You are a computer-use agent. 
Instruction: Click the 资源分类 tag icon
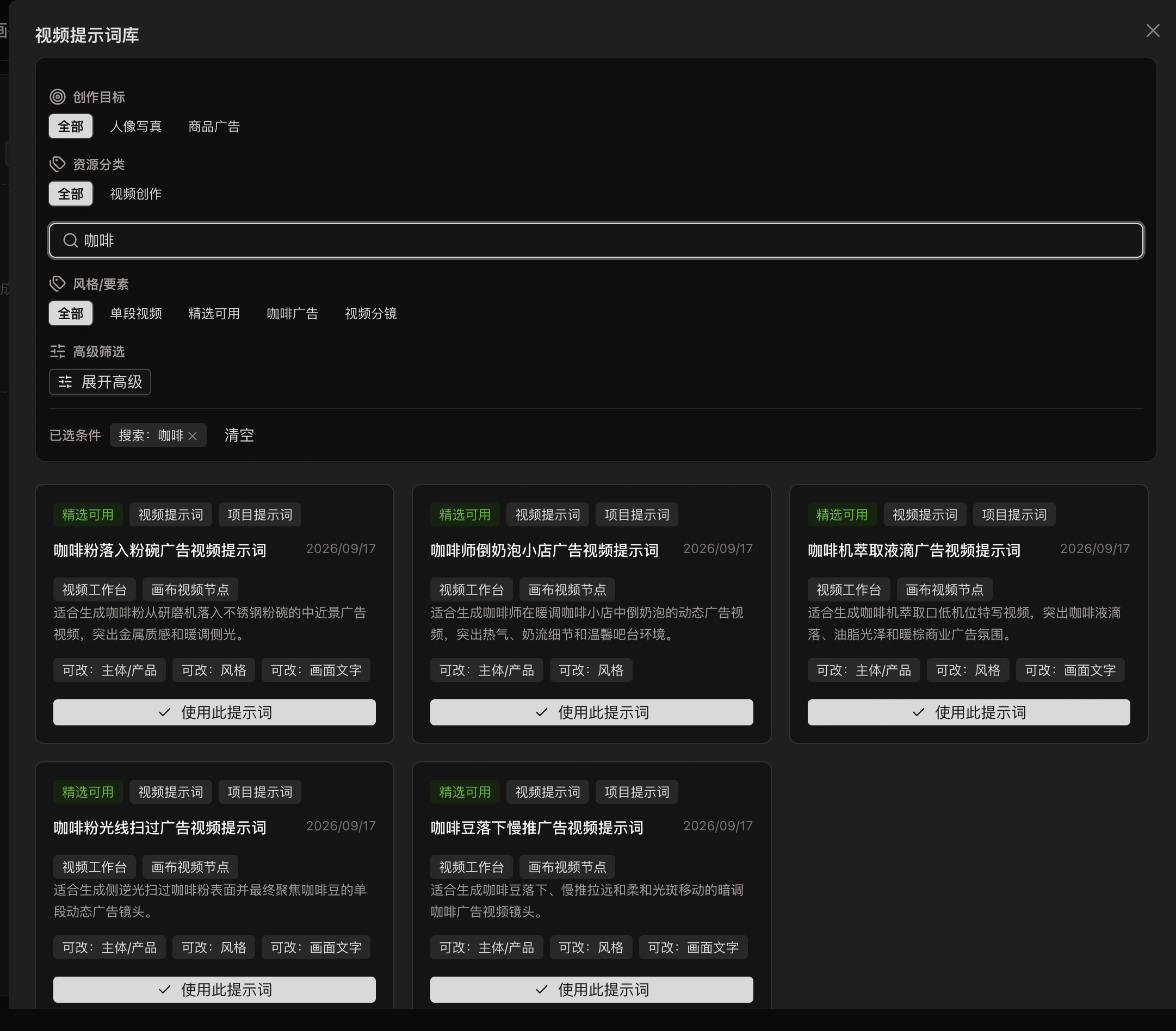pos(58,164)
